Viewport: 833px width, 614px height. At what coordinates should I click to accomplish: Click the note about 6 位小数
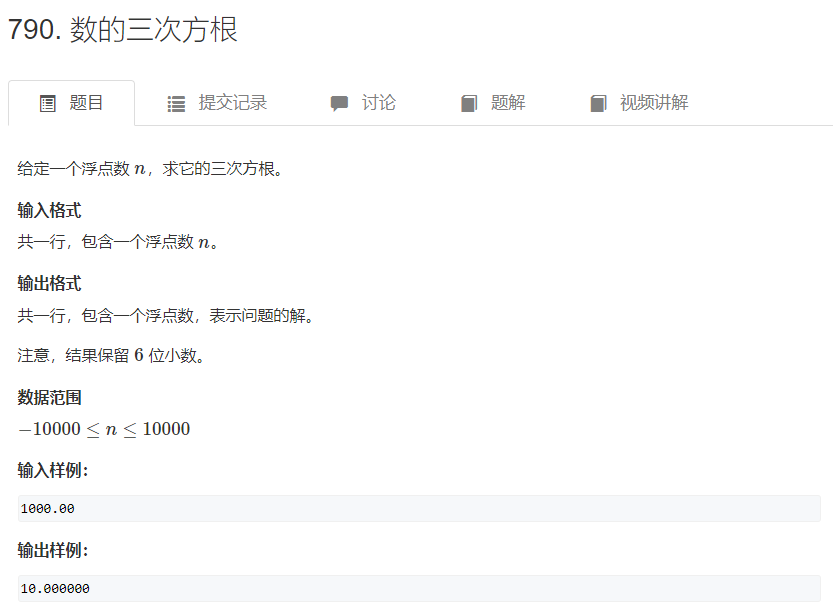(x=111, y=355)
